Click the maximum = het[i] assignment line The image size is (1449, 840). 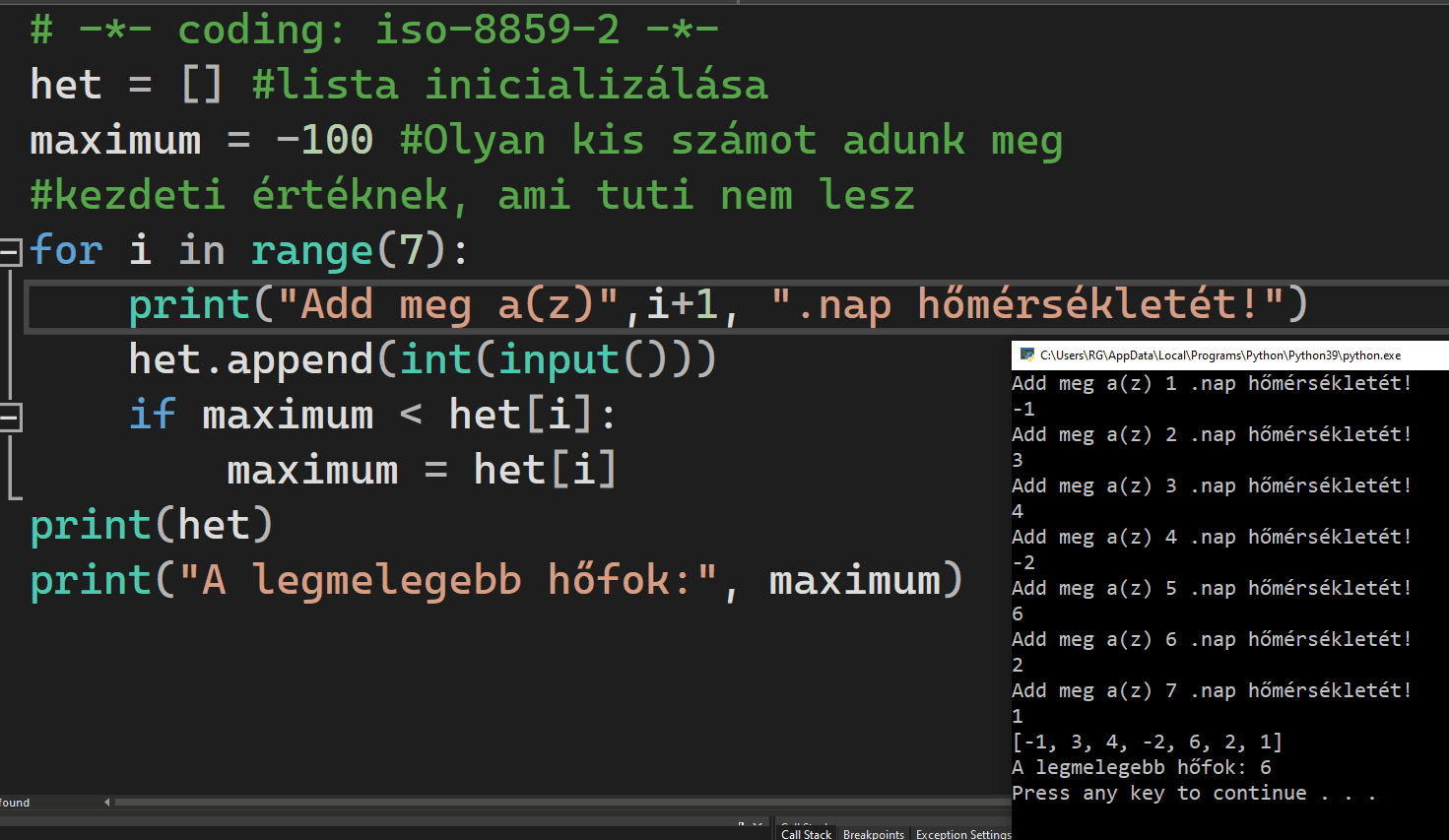[x=422, y=470]
